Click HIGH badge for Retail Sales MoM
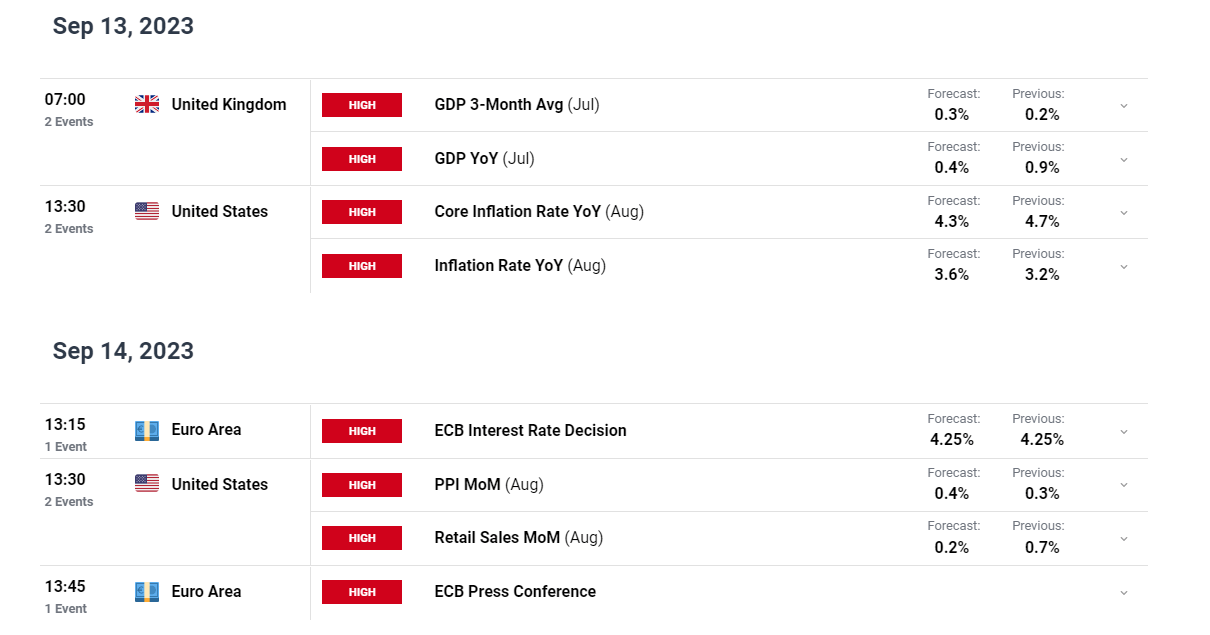Image resolution: width=1210 pixels, height=635 pixels. point(362,538)
